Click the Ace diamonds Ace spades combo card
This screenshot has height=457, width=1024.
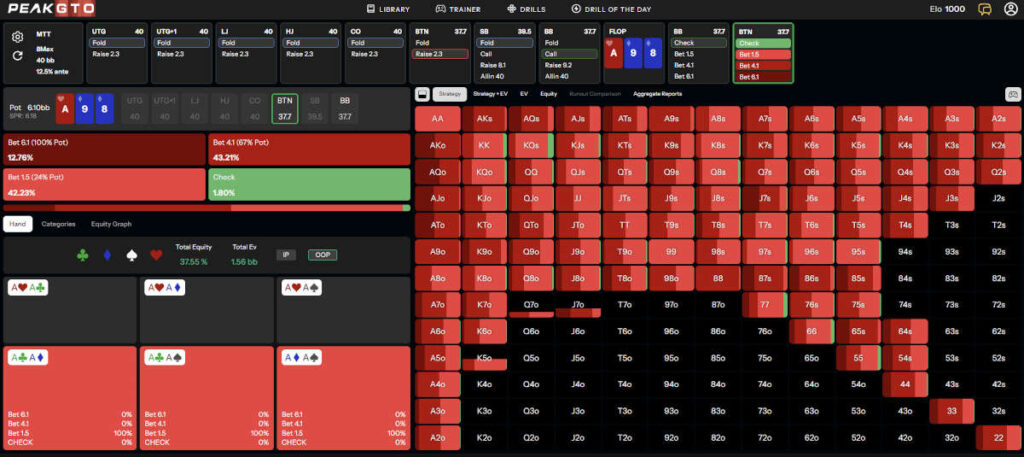point(343,398)
